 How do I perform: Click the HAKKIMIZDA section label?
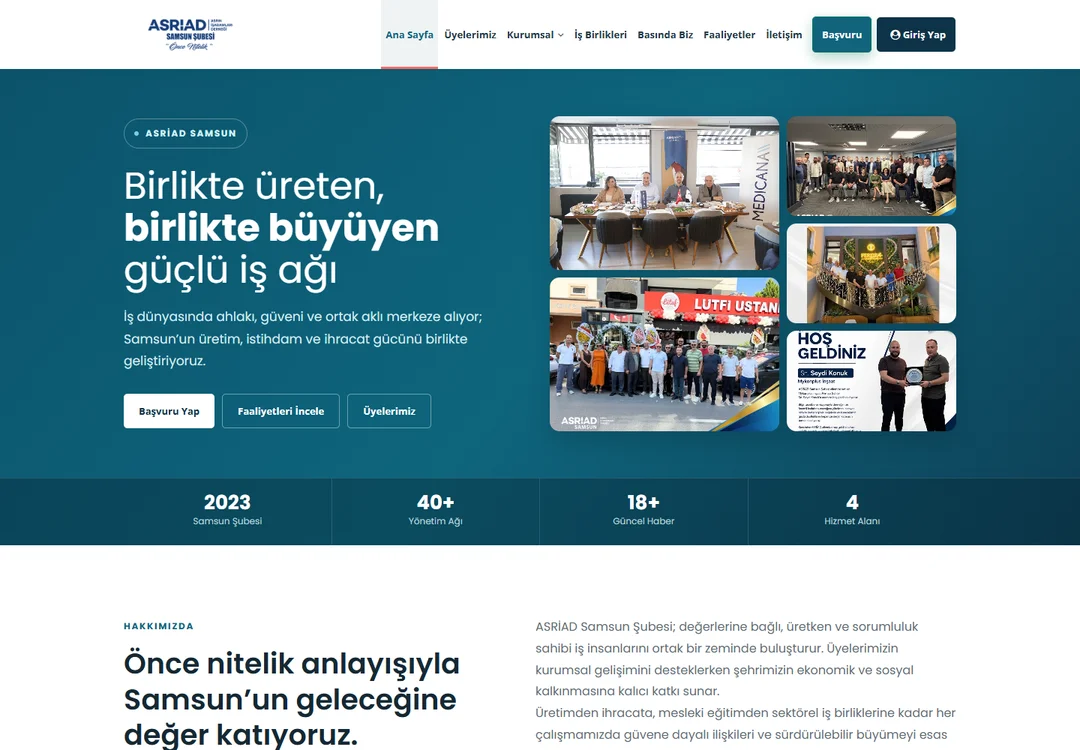(x=158, y=626)
